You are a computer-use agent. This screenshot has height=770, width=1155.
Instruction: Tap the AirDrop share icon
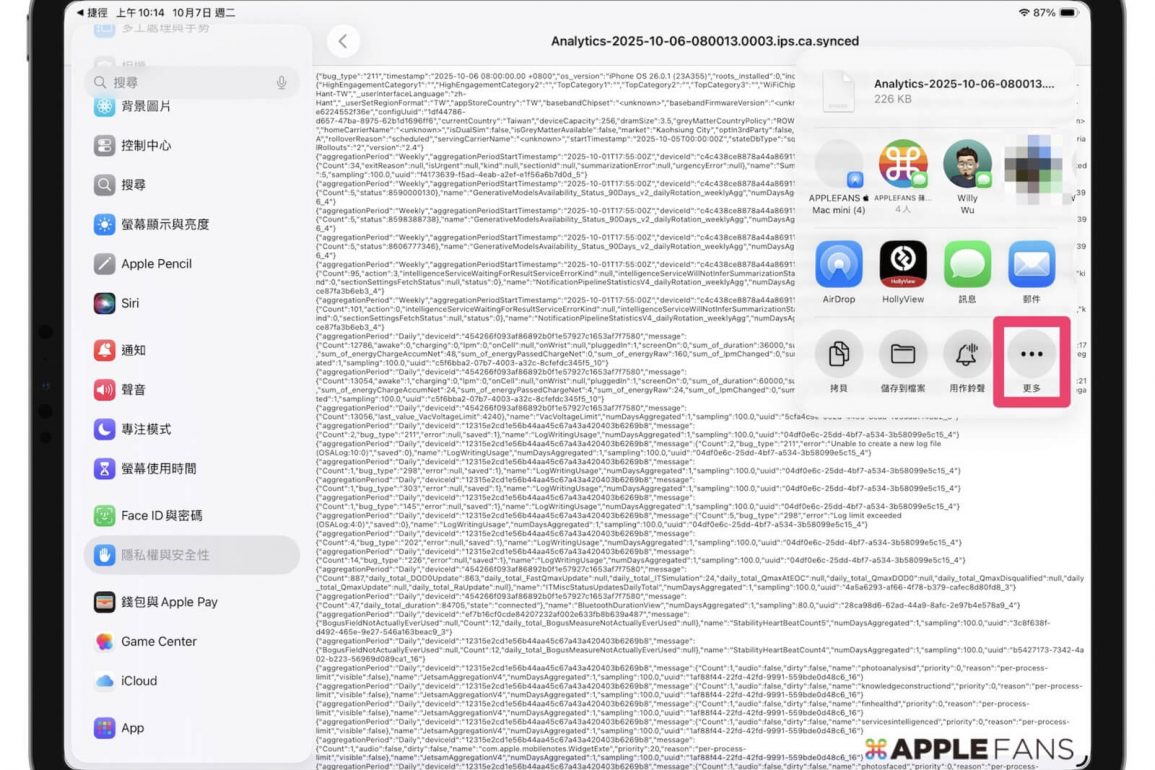(x=839, y=265)
